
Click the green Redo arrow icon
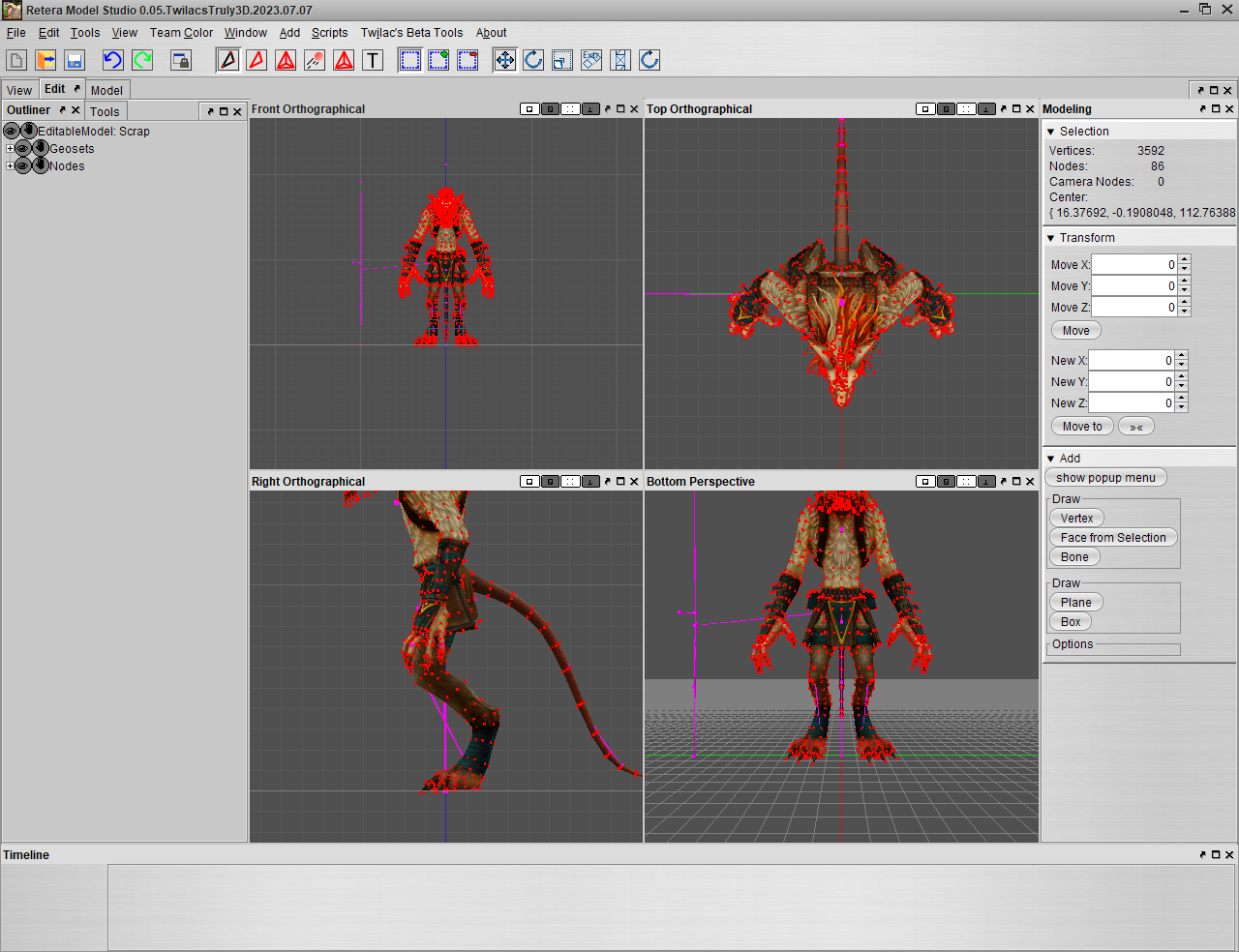click(x=142, y=60)
